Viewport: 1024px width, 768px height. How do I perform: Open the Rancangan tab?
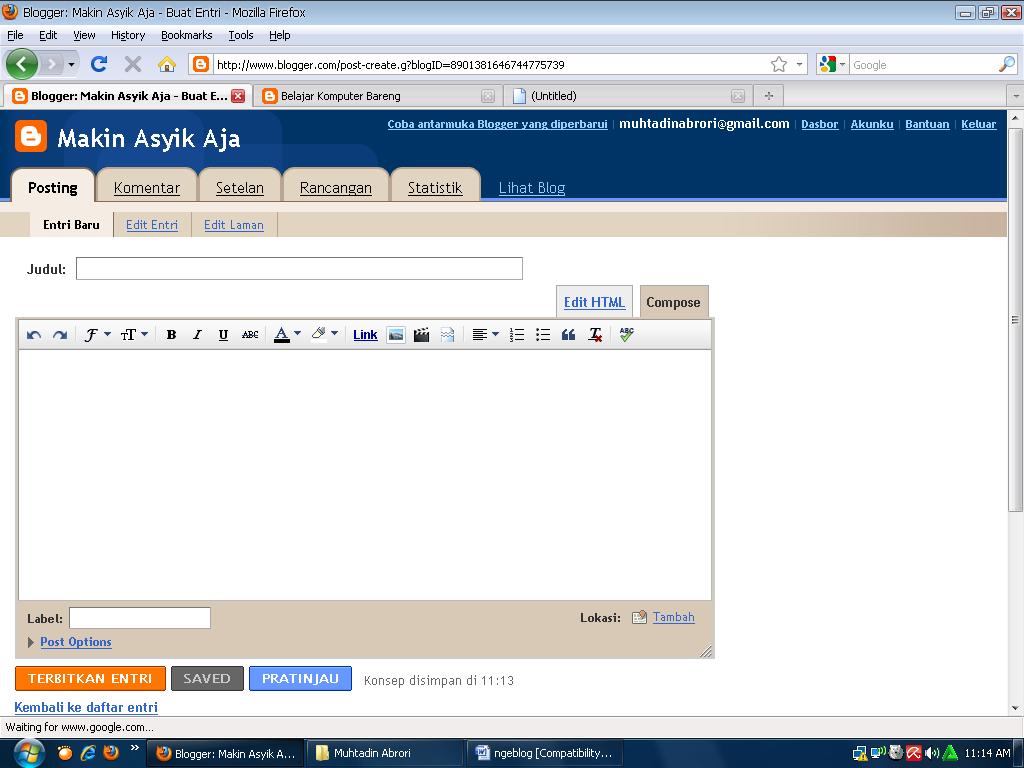pos(336,188)
